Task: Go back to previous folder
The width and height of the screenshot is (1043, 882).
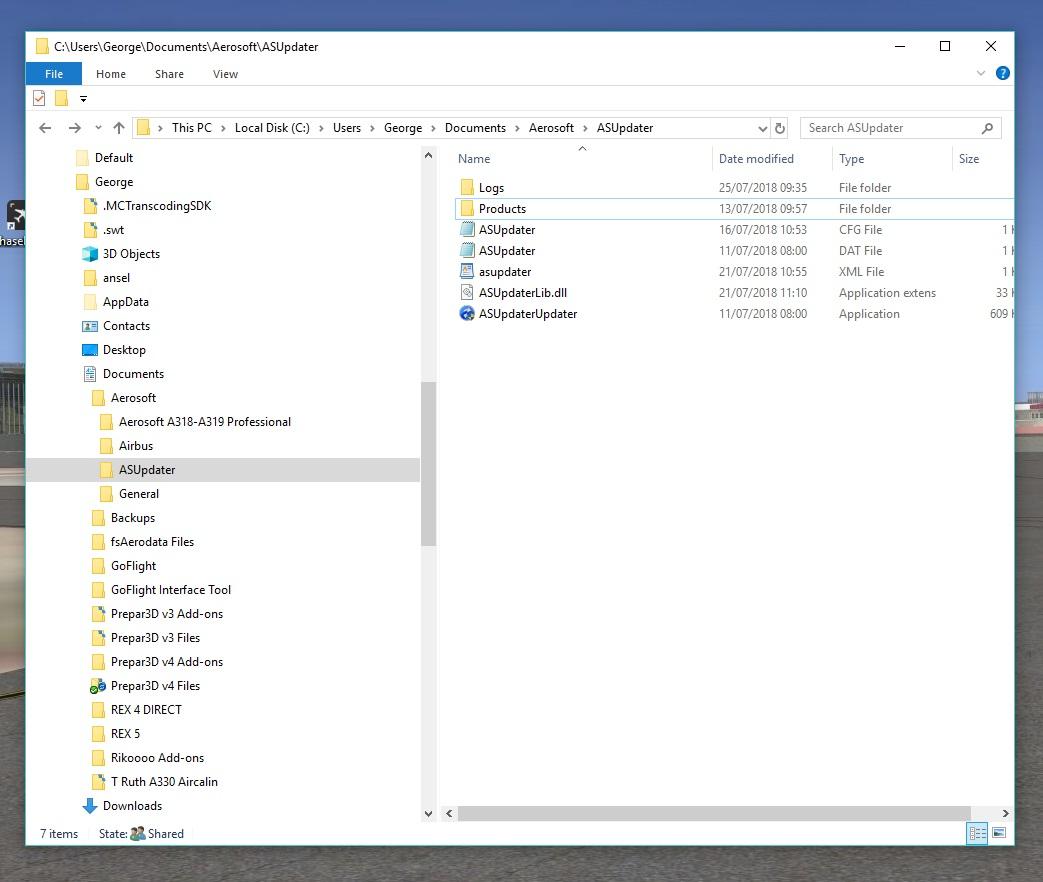Action: 45,128
